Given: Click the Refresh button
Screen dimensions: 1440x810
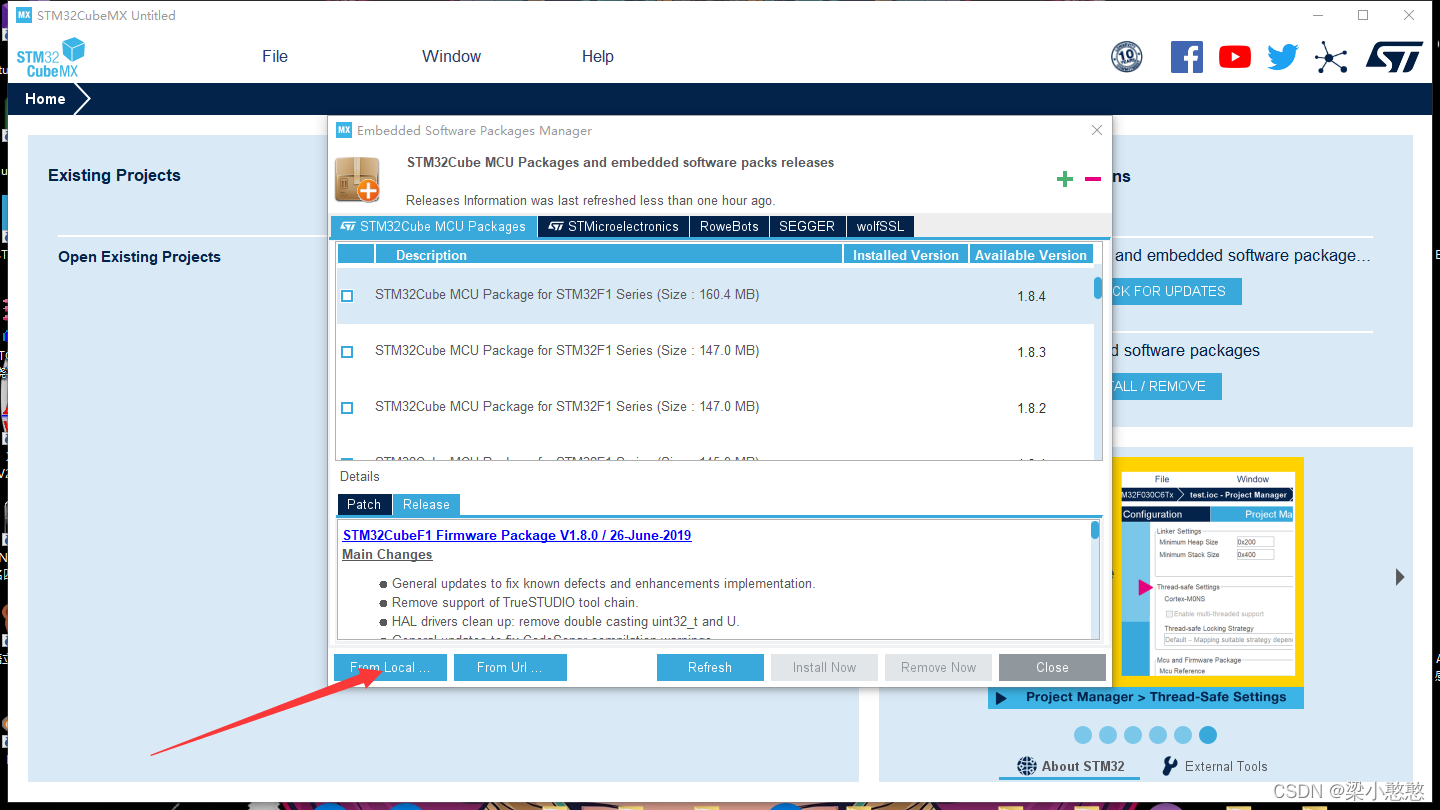Looking at the screenshot, I should pos(710,668).
